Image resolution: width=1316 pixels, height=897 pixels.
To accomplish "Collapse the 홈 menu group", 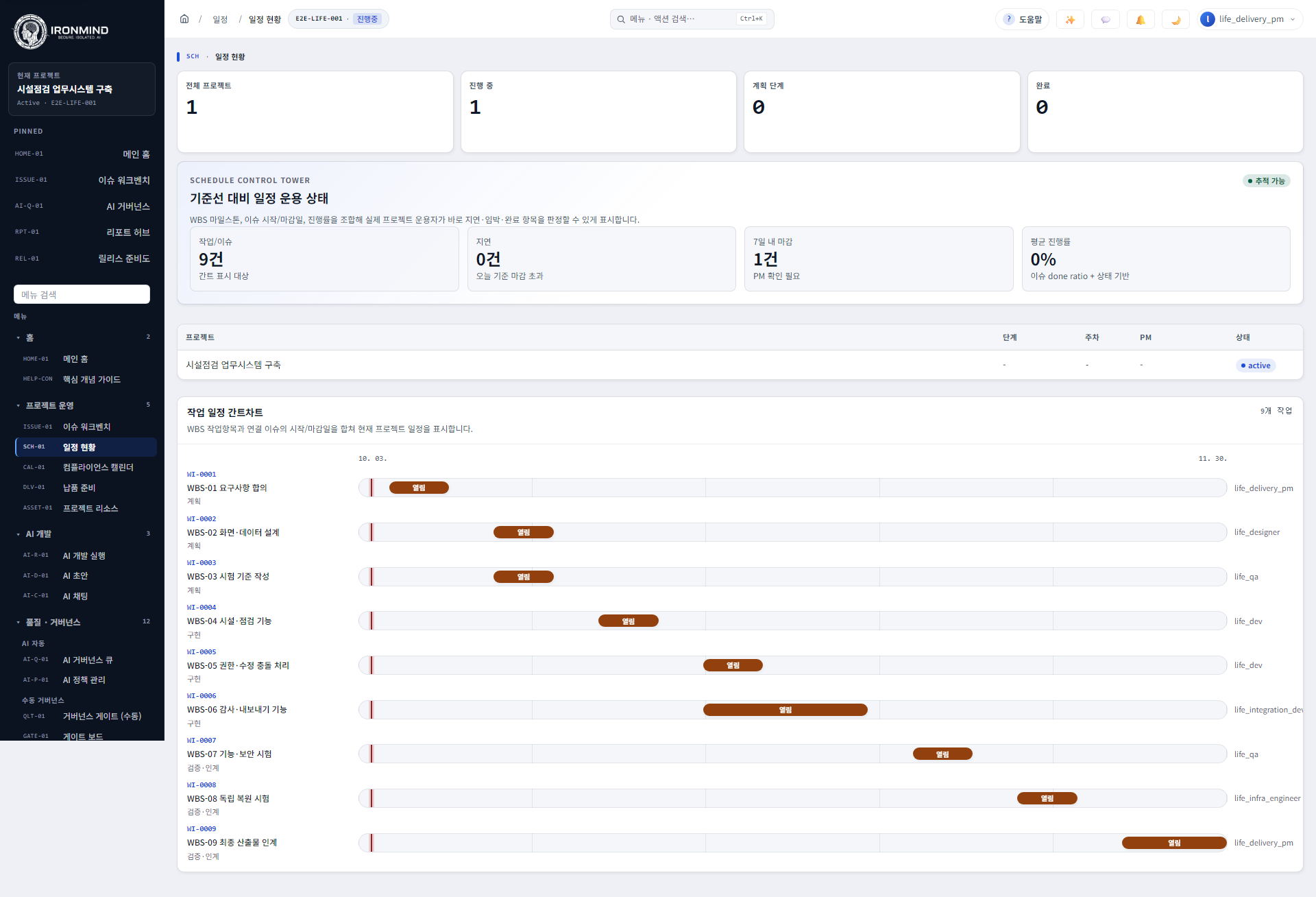I will [x=82, y=337].
